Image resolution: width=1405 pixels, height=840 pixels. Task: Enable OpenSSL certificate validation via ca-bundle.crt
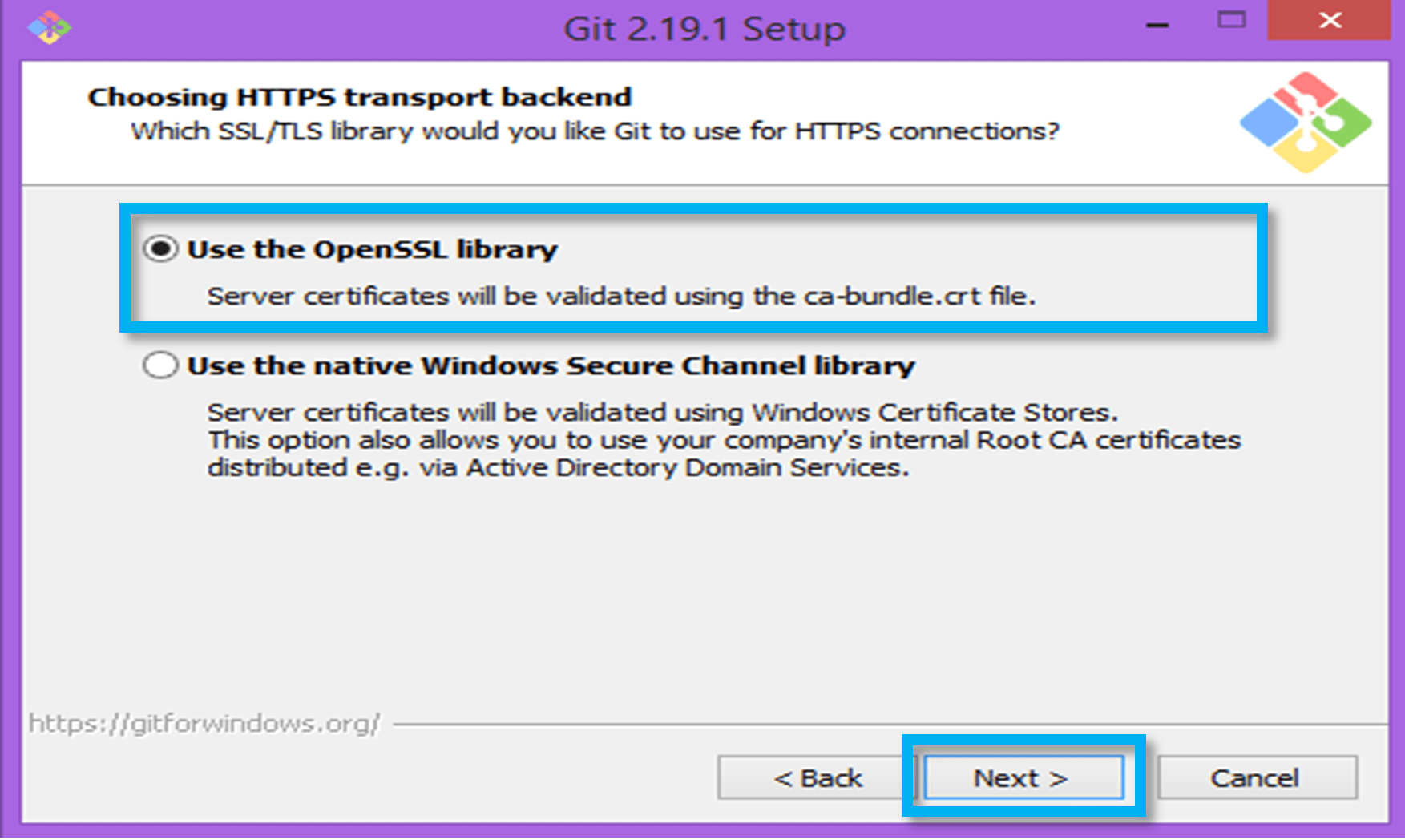161,249
